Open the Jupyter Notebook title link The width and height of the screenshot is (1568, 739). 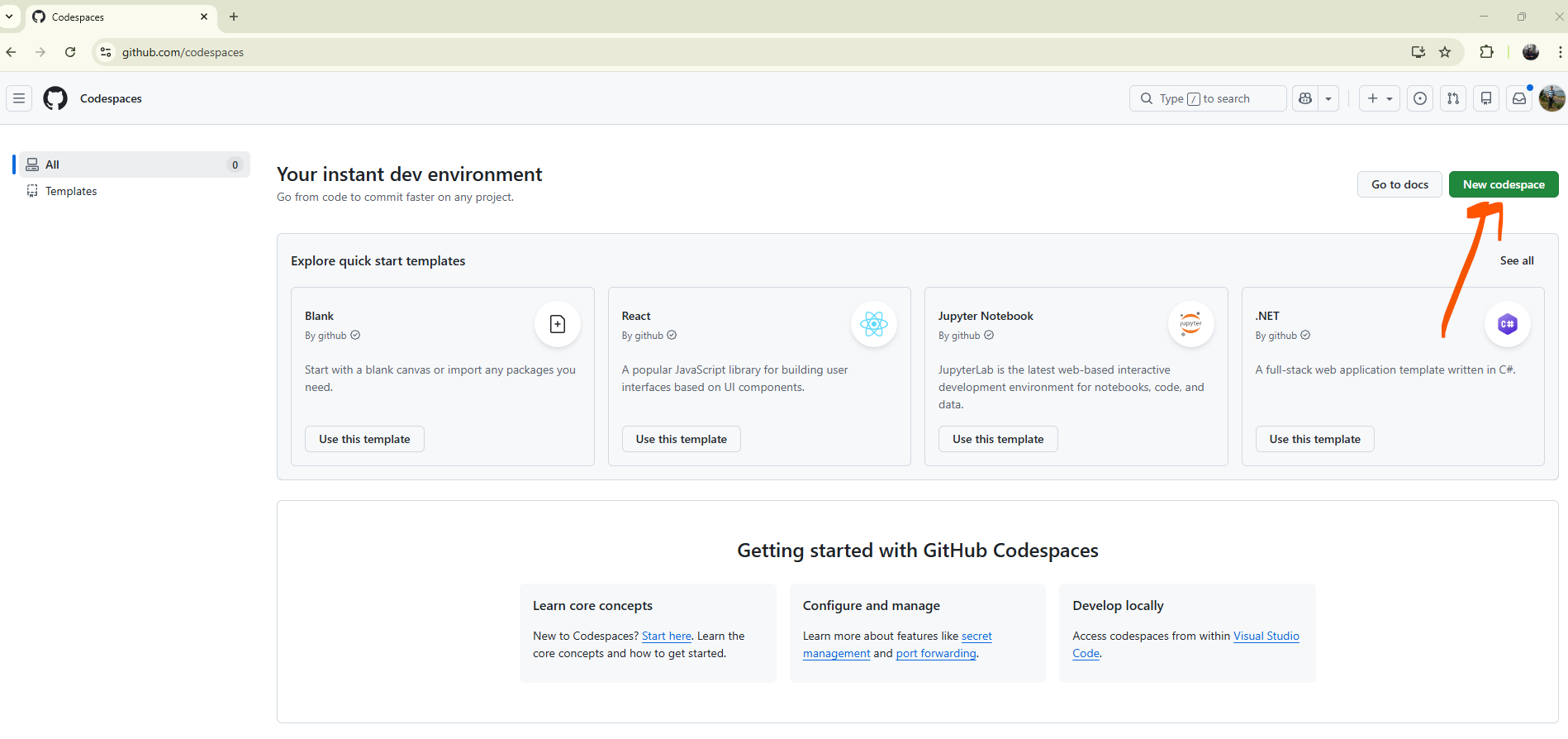[986, 316]
